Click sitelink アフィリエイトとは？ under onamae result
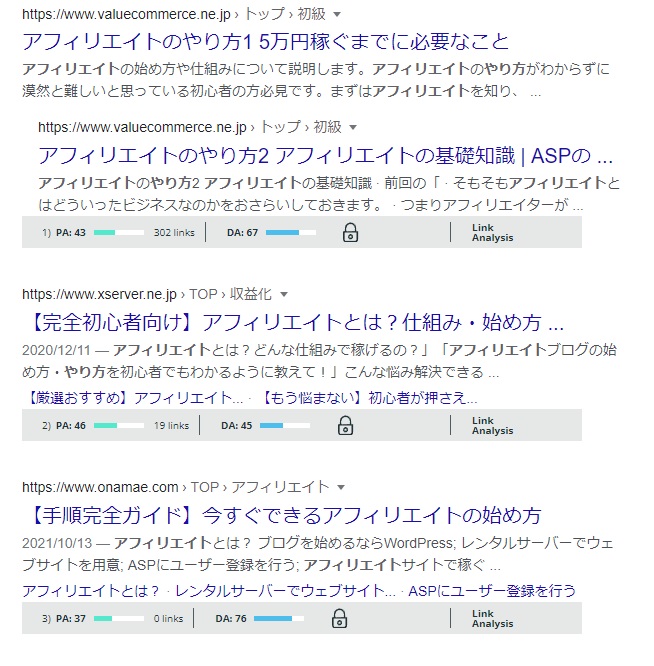Image resolution: width=654 pixels, height=666 pixels. pyautogui.click(x=91, y=591)
